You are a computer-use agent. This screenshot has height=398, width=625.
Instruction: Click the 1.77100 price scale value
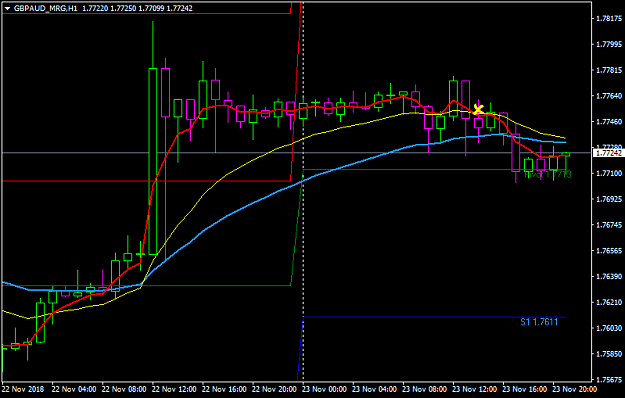(609, 173)
